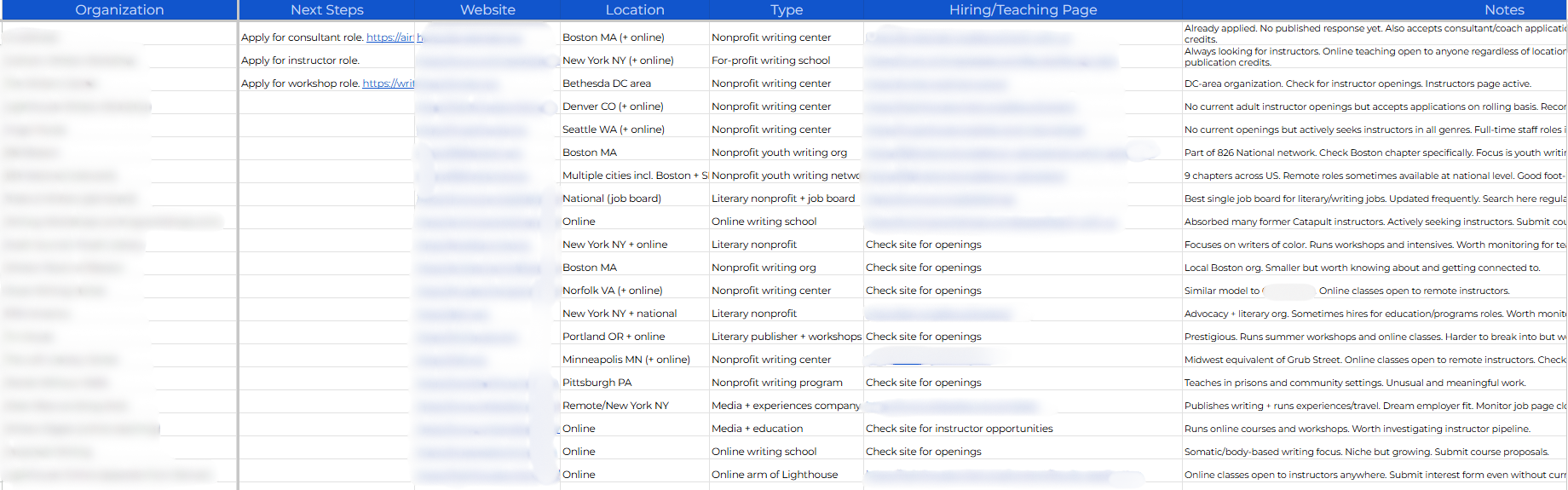The image size is (1568, 490).
Task: Select the 'Part of 826 National network' note
Action: (1375, 153)
